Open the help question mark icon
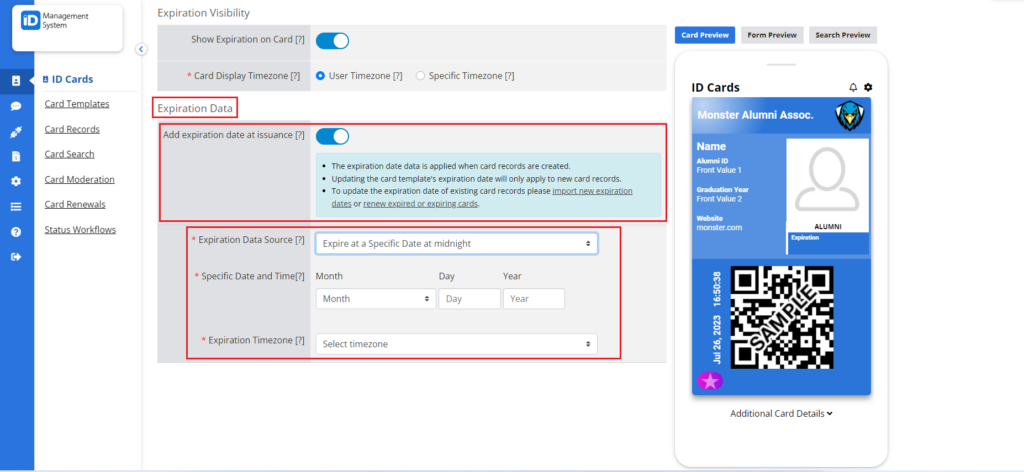The image size is (1024, 472). tap(16, 232)
